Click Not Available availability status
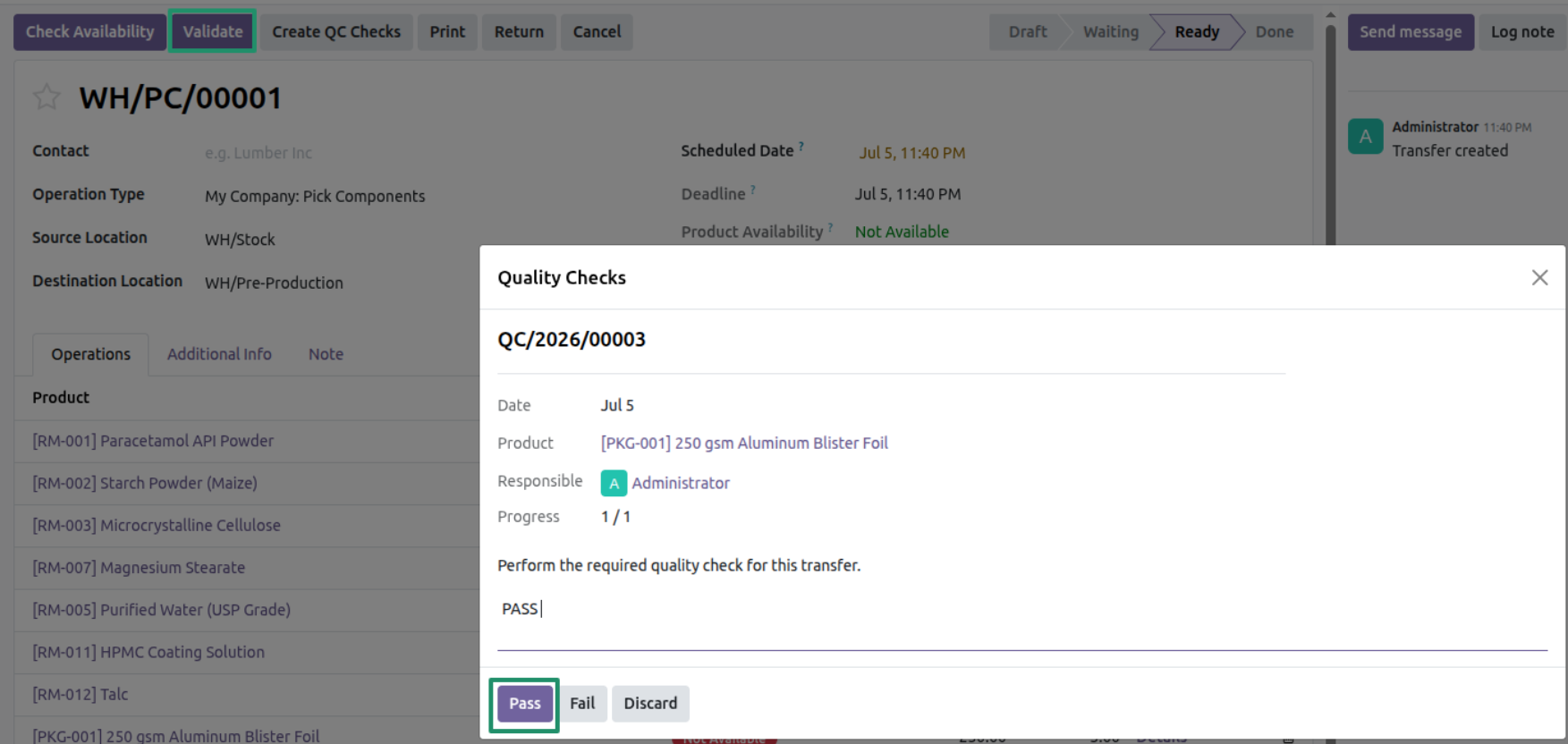Screen dimensions: 1568x744 point(902,232)
